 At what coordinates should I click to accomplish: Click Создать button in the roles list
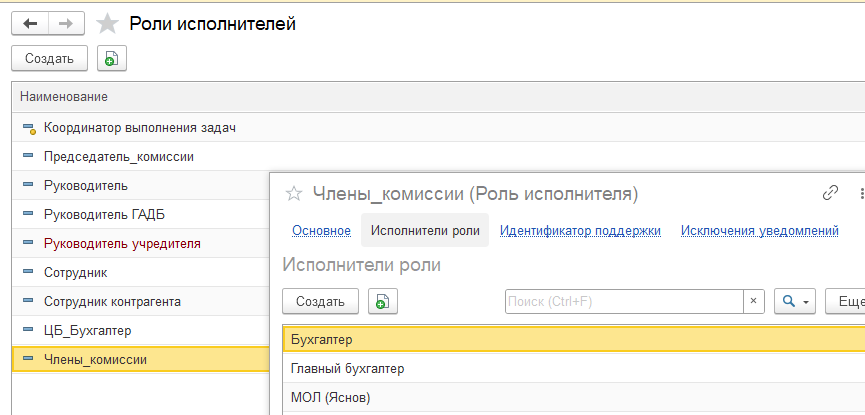point(50,58)
